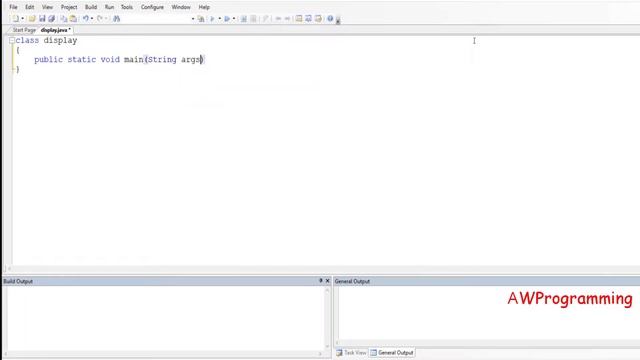Viewport: 640px width, 360px height.
Task: Click the Paste clipboard icon
Action: 73,19
